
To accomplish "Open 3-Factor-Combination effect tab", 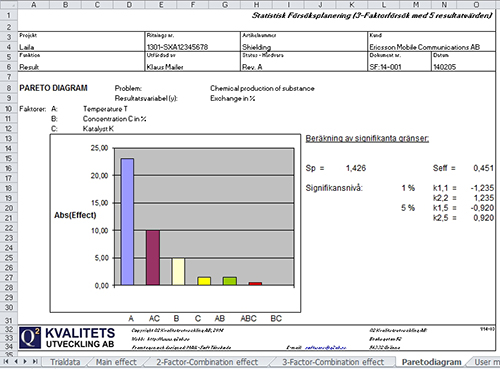I will pos(333,362).
